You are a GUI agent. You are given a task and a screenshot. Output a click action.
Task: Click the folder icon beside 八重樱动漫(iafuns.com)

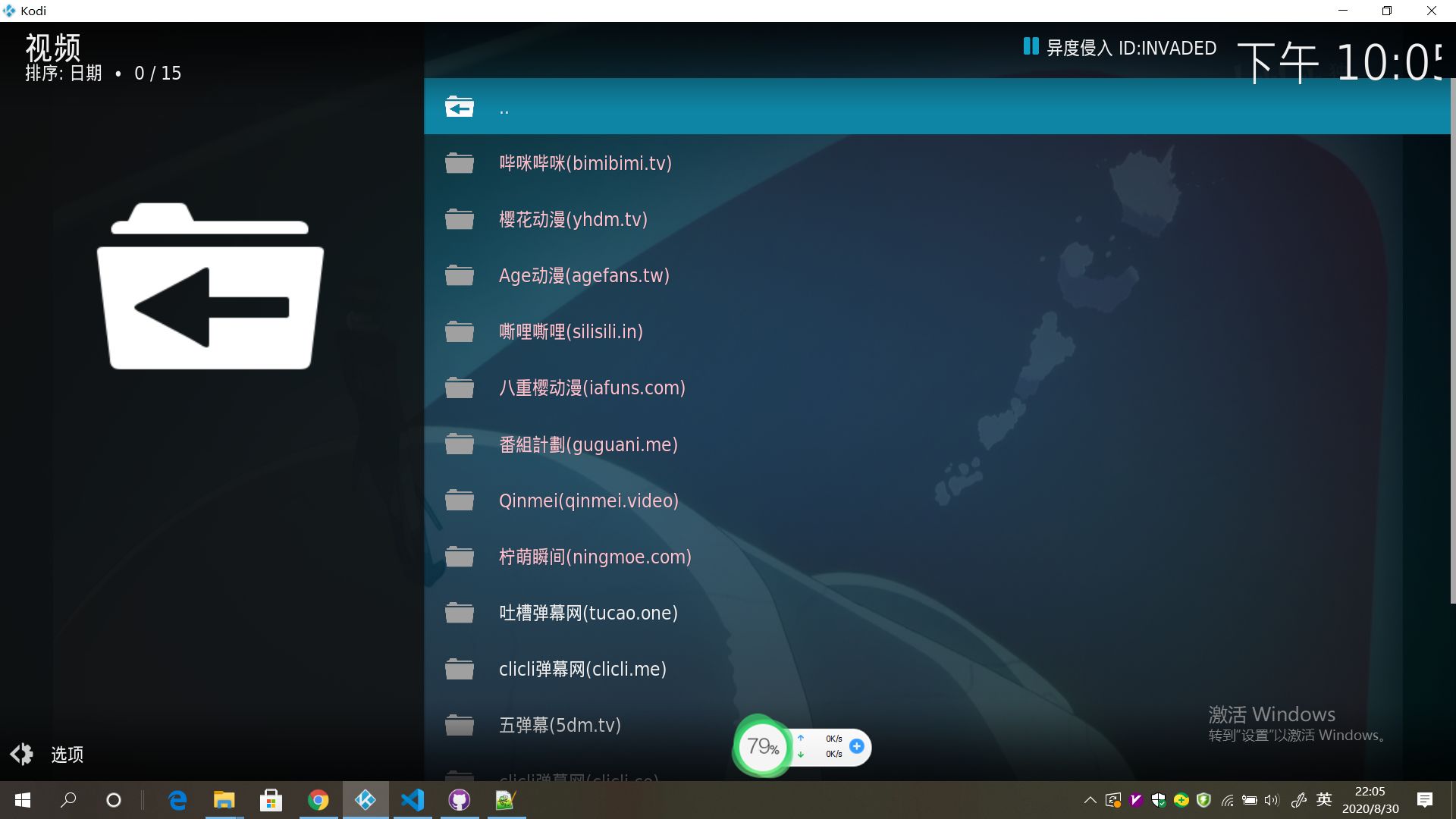[460, 388]
